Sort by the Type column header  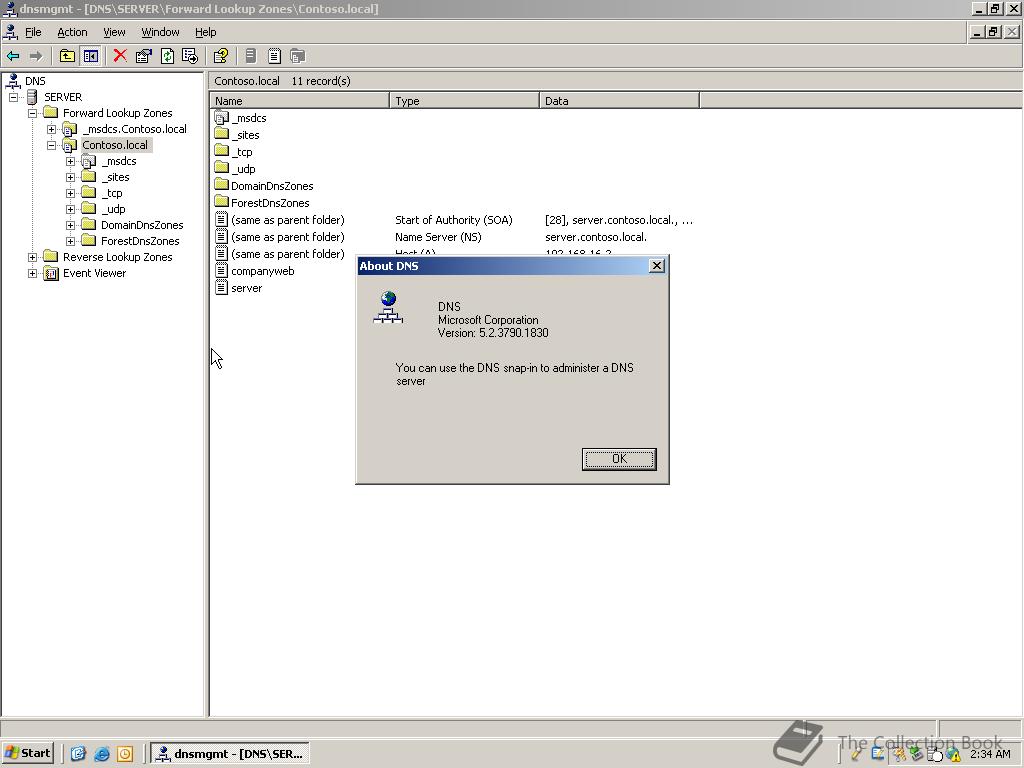click(x=464, y=101)
